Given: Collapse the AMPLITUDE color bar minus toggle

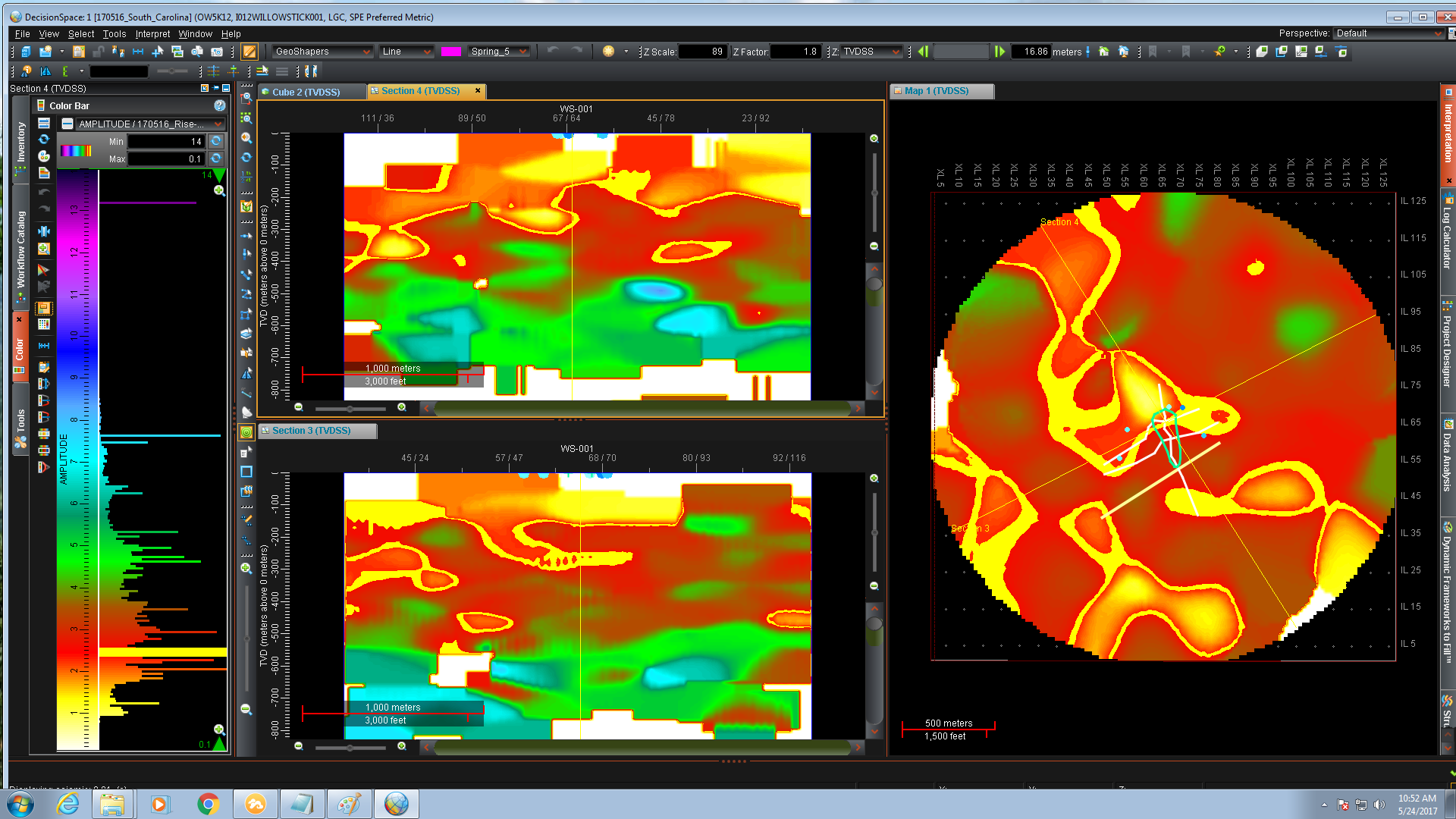Looking at the screenshot, I should 67,124.
